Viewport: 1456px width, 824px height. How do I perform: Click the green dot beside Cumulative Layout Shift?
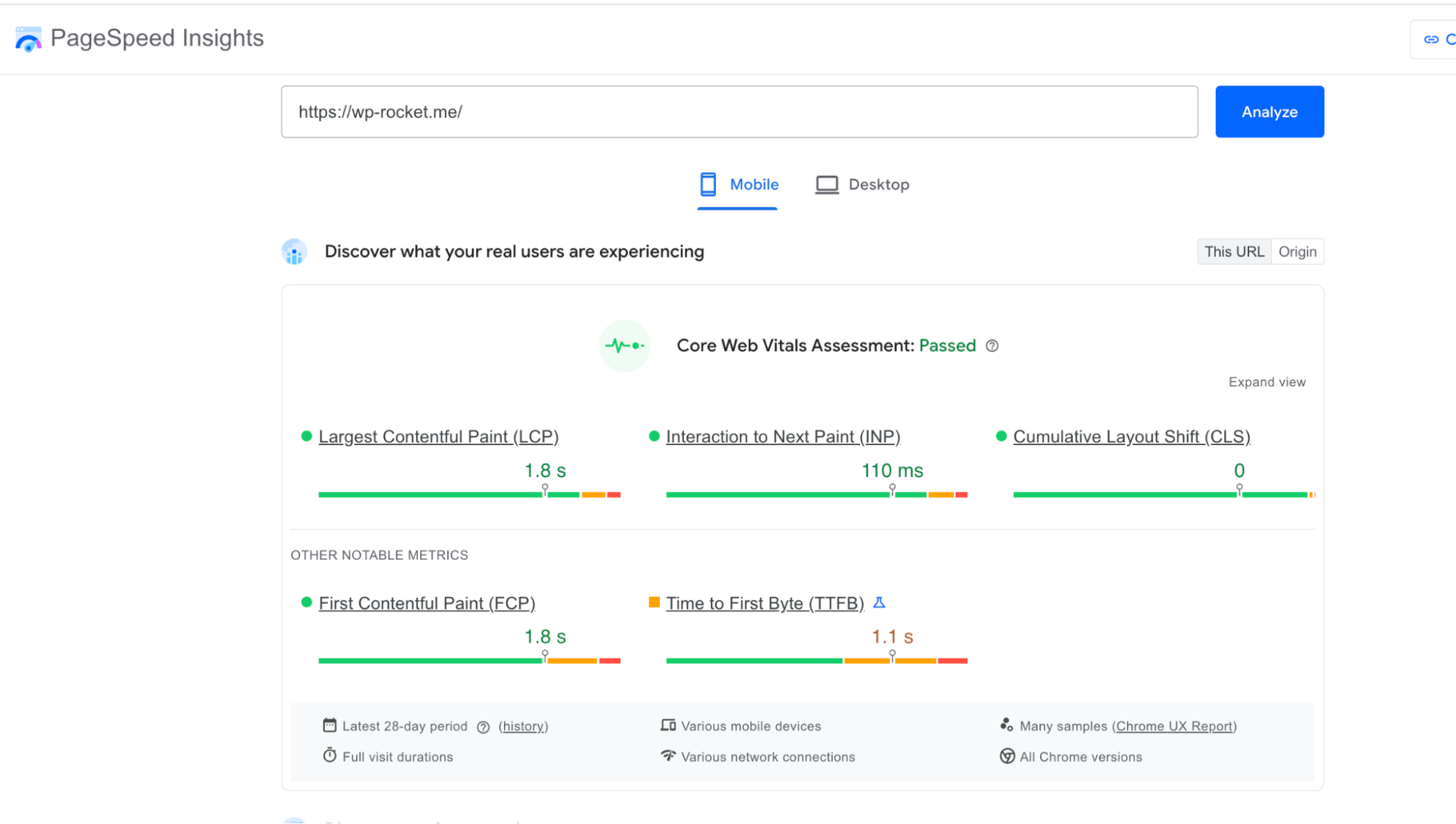(x=1002, y=436)
